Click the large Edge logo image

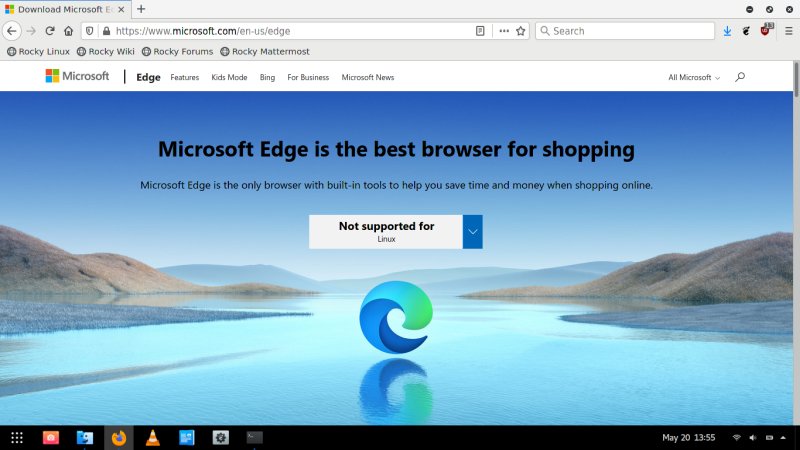[396, 317]
